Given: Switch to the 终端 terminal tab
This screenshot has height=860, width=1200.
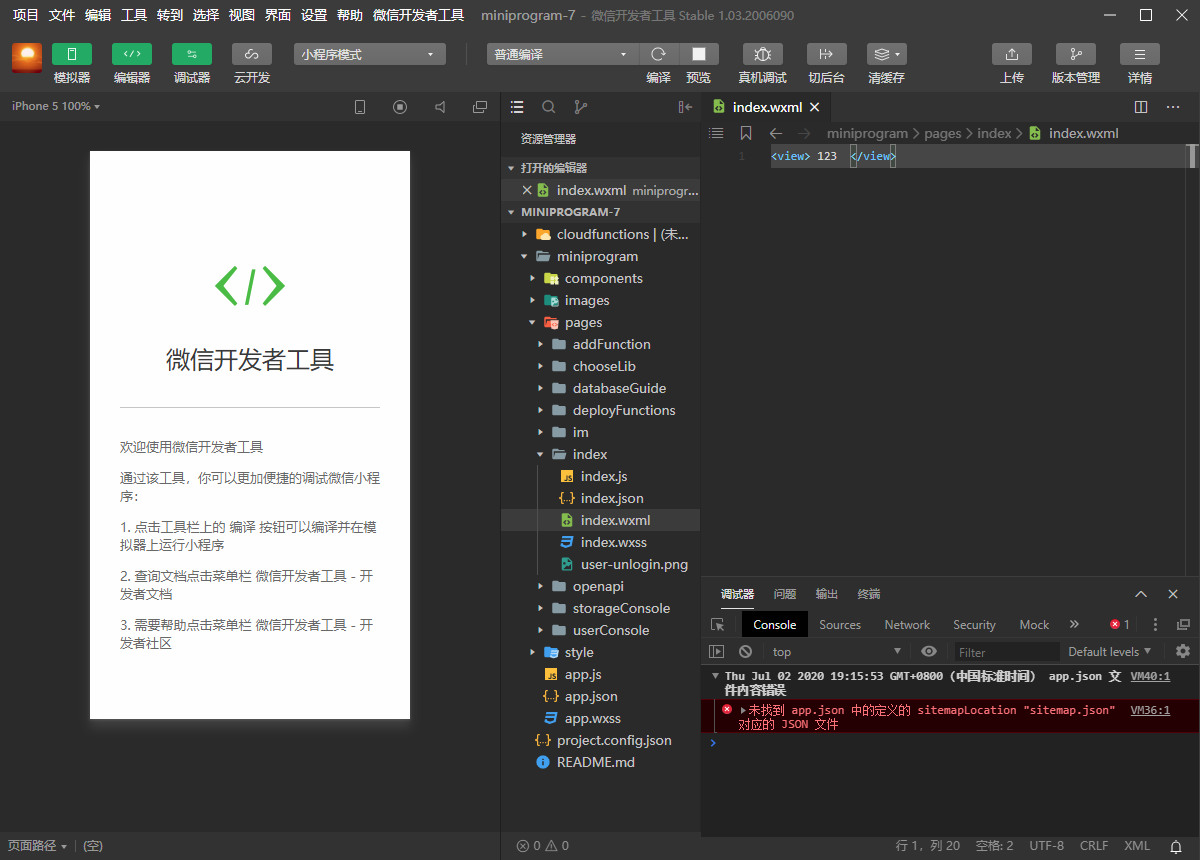Looking at the screenshot, I should click(869, 594).
